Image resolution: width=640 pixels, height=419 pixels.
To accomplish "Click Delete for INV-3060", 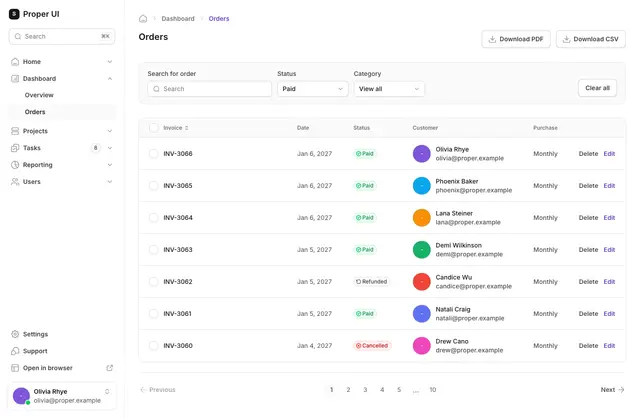I will click(588, 346).
